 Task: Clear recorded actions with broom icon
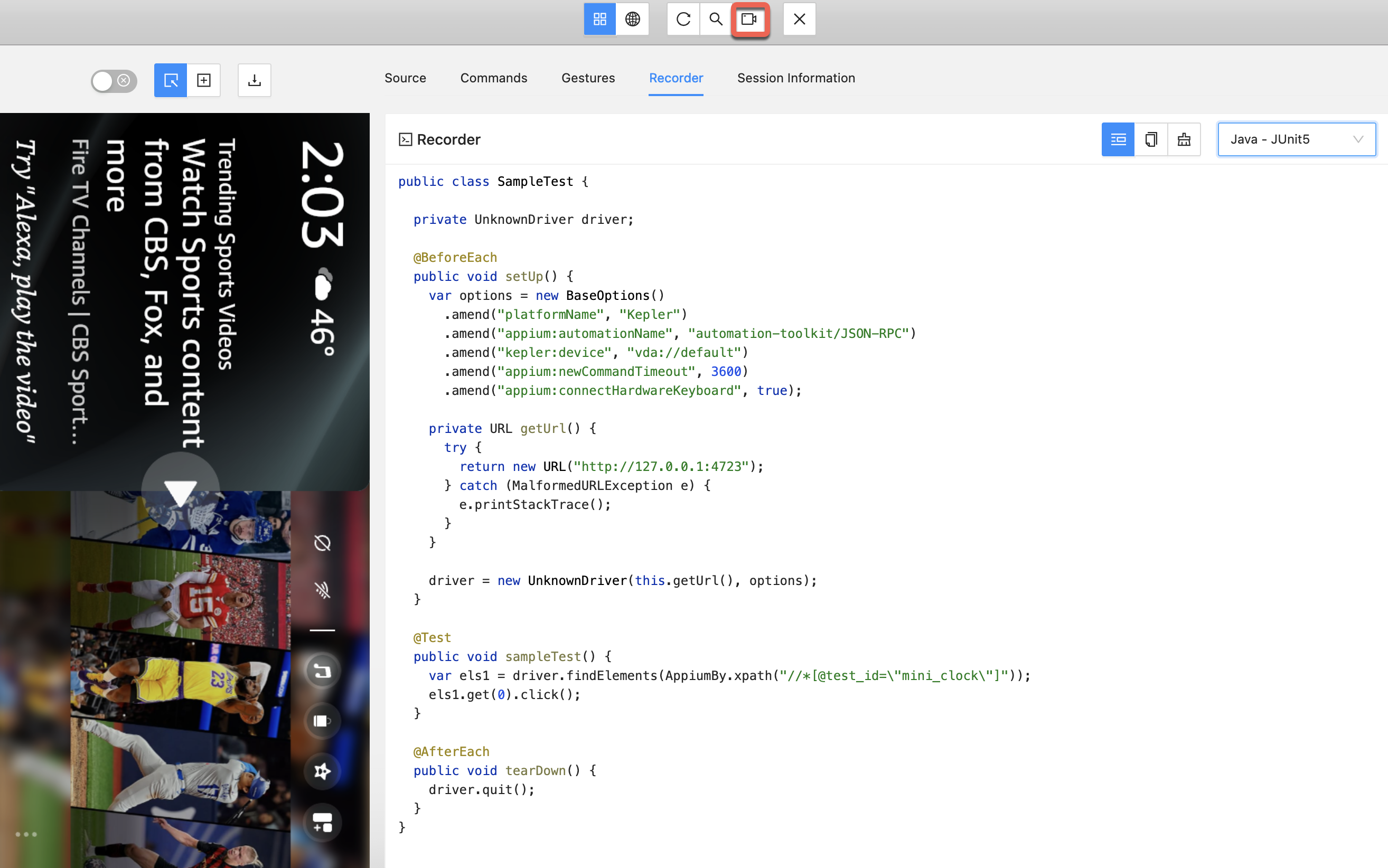click(x=1184, y=139)
